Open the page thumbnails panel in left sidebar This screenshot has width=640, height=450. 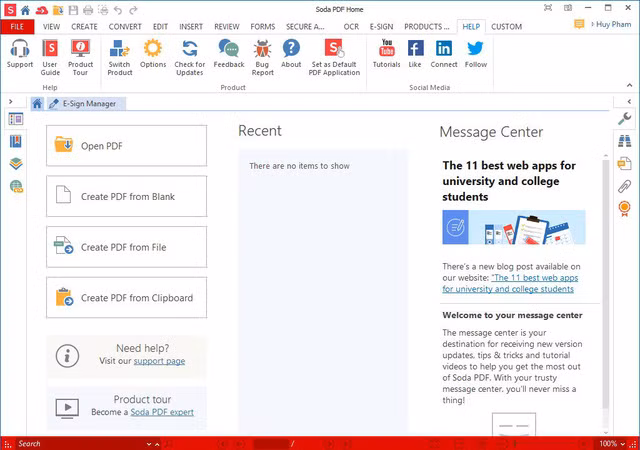point(16,119)
